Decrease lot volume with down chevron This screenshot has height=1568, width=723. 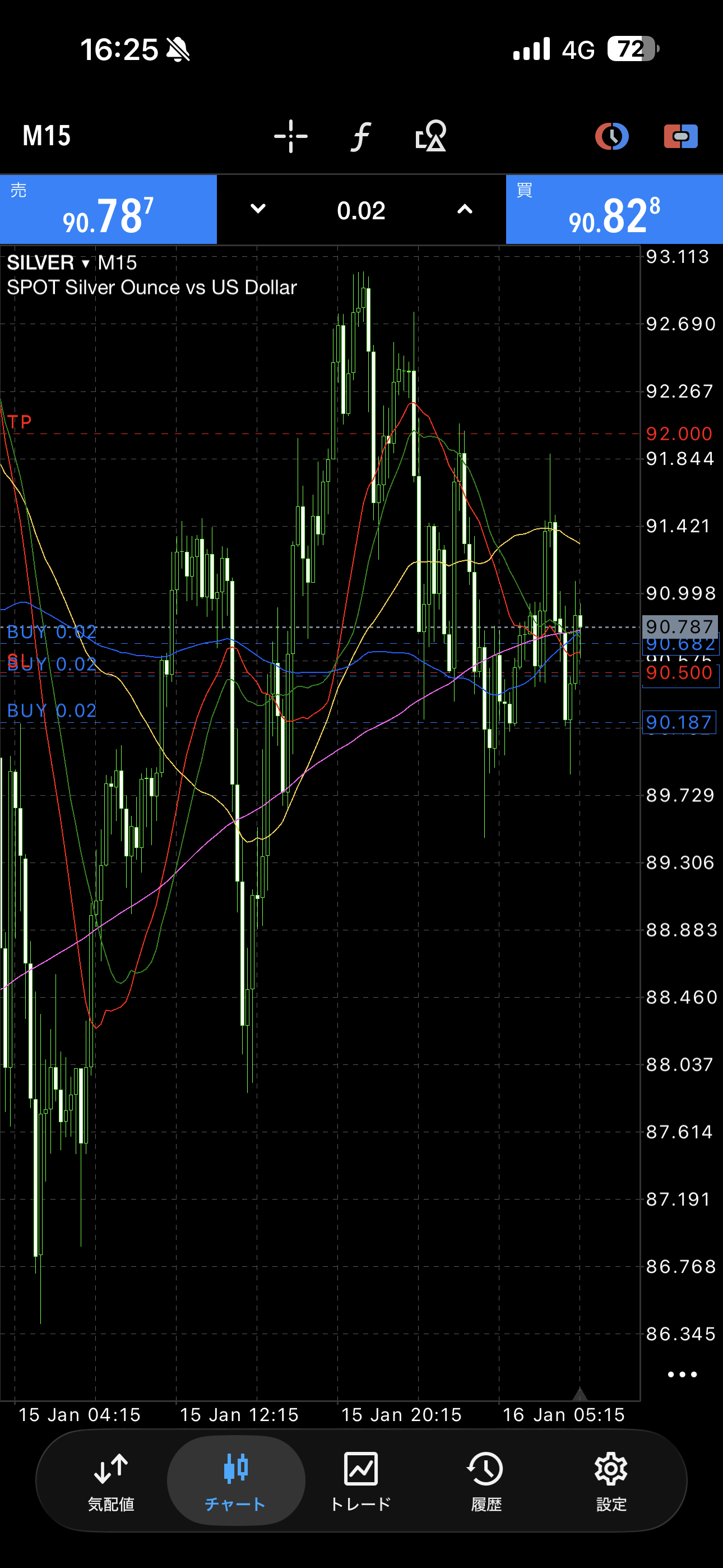point(258,209)
